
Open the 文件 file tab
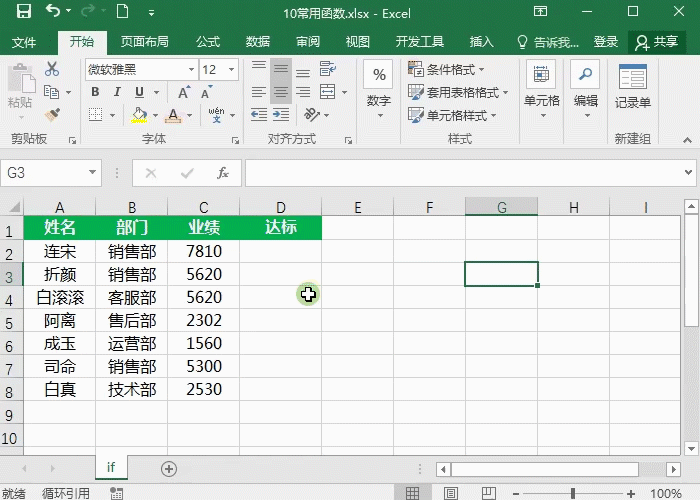(24, 42)
